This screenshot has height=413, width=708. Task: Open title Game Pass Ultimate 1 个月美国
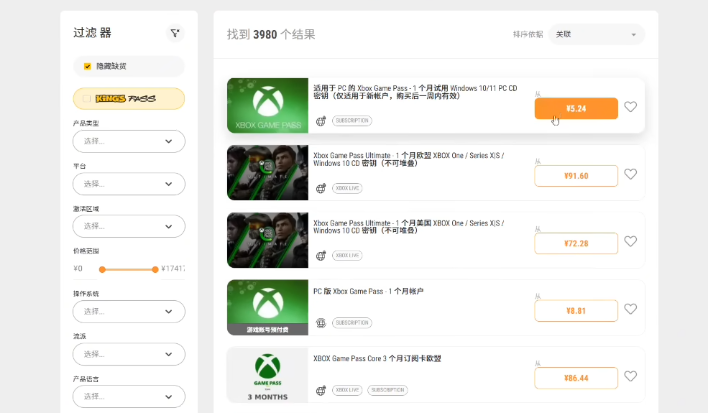pos(409,227)
